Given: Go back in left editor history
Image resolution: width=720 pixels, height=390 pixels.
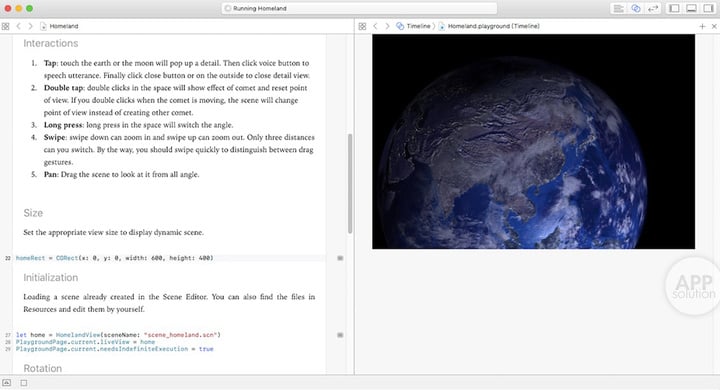Looking at the screenshot, I should (x=18, y=26).
